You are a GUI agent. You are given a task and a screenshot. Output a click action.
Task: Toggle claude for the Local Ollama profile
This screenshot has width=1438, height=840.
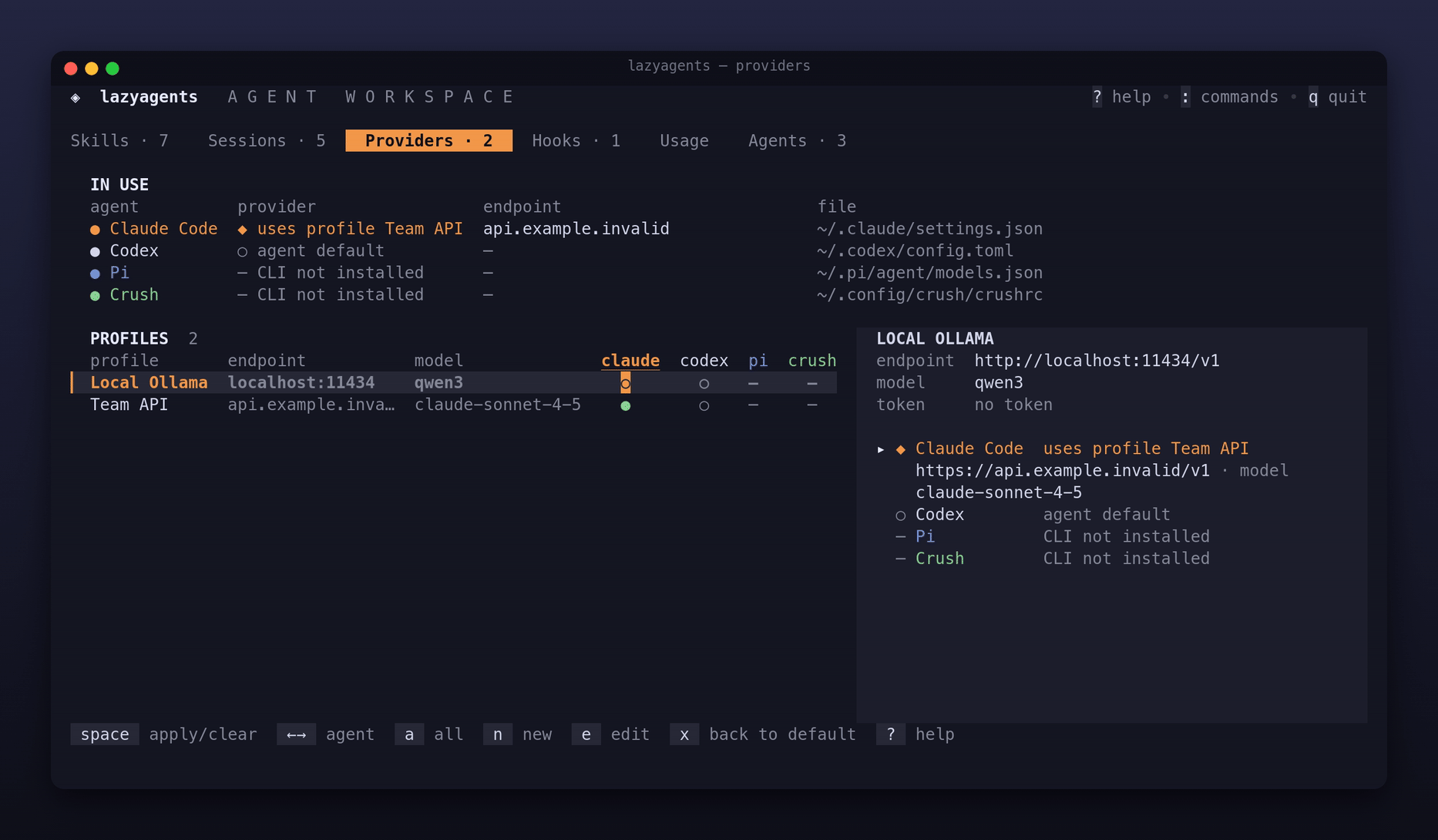point(625,383)
